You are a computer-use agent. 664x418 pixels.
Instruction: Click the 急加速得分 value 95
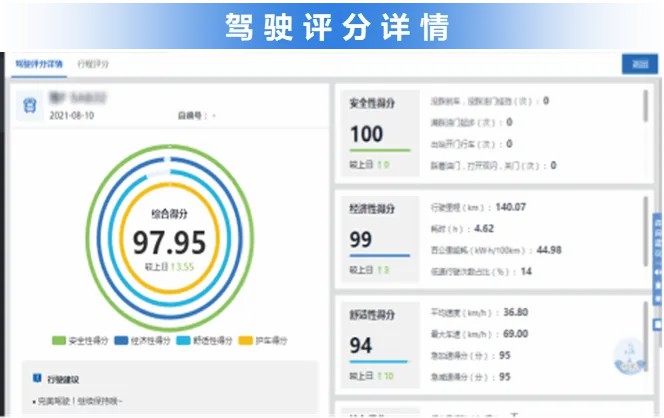tap(505, 355)
